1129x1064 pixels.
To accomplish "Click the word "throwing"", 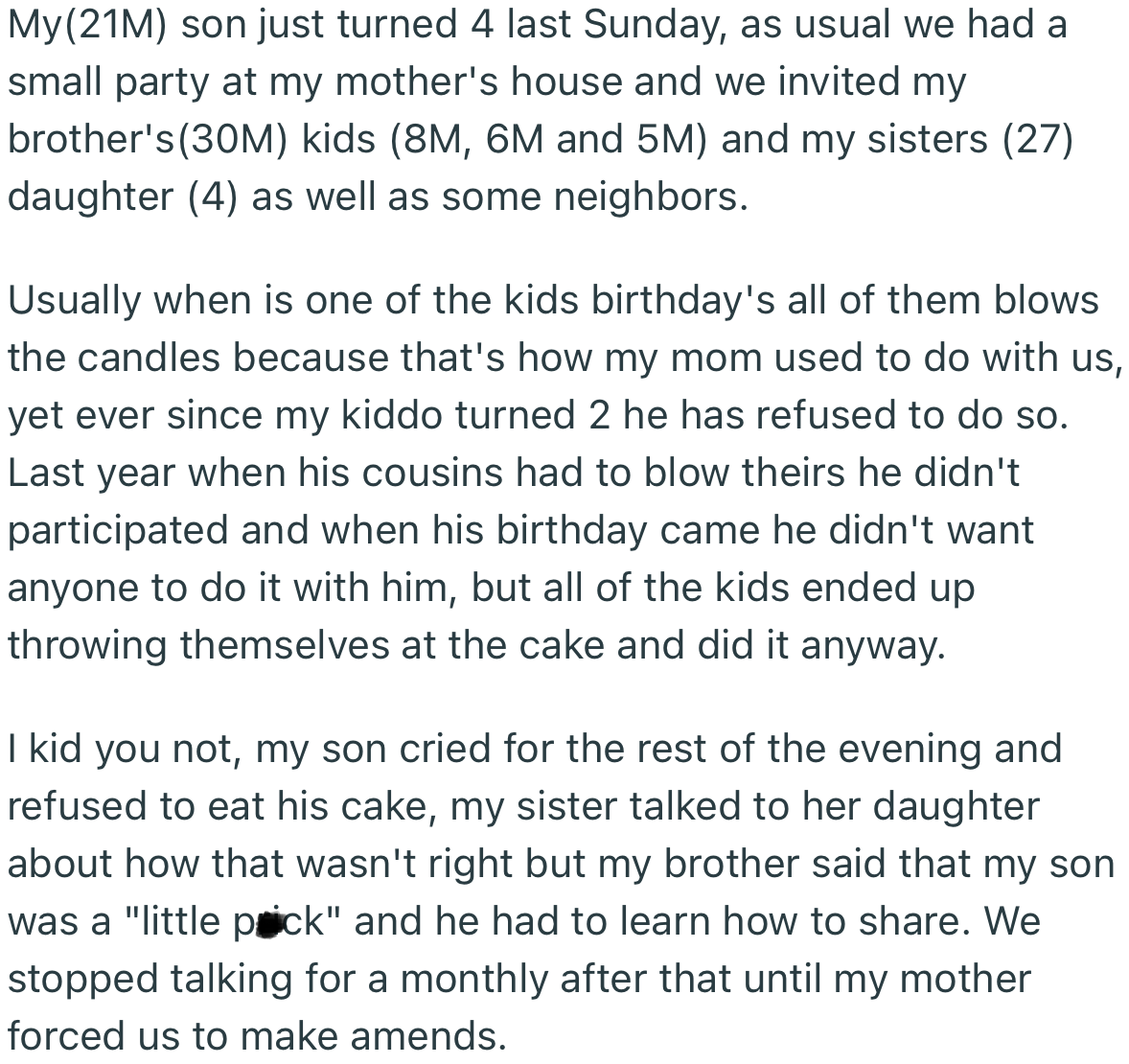I will (87, 646).
